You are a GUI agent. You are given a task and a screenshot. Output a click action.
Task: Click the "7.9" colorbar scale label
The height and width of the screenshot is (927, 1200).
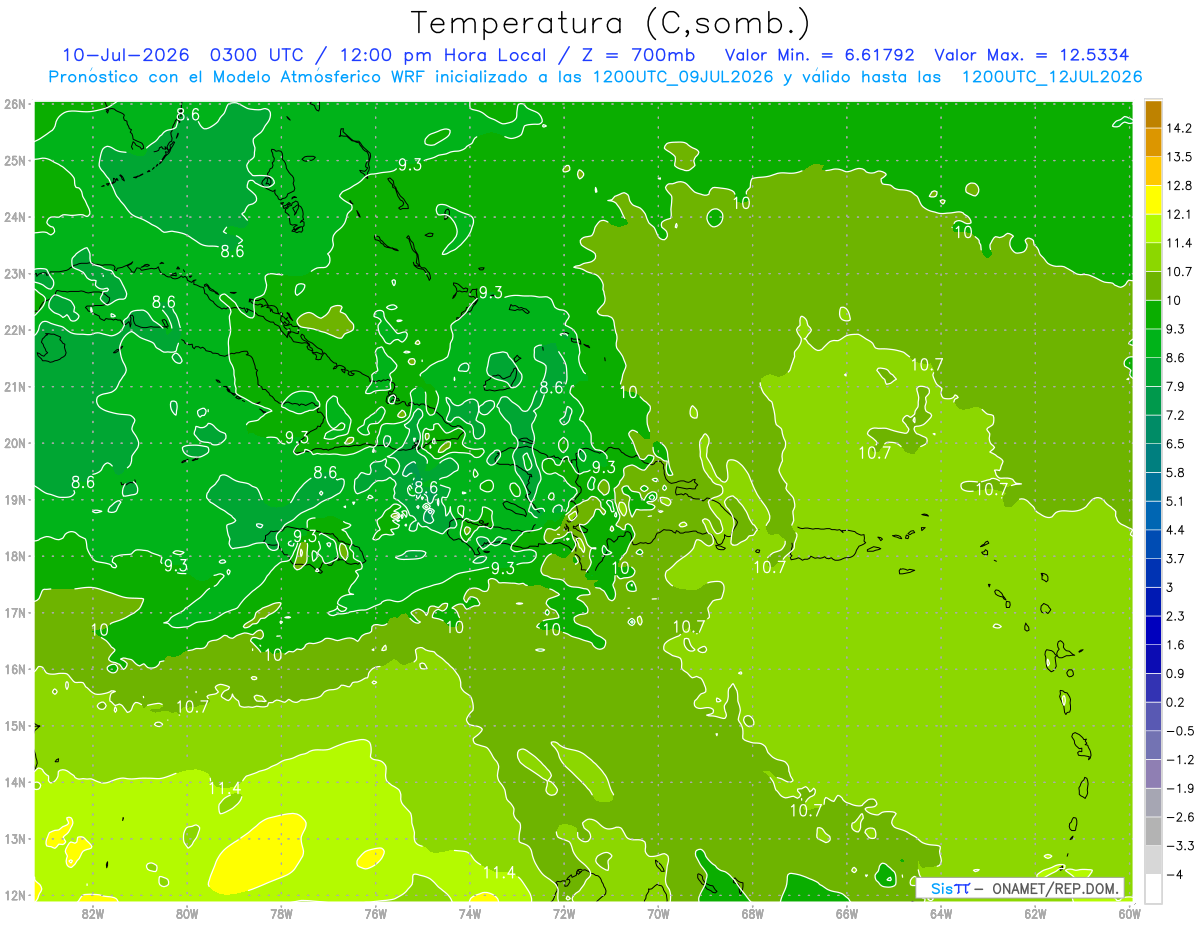1175,387
